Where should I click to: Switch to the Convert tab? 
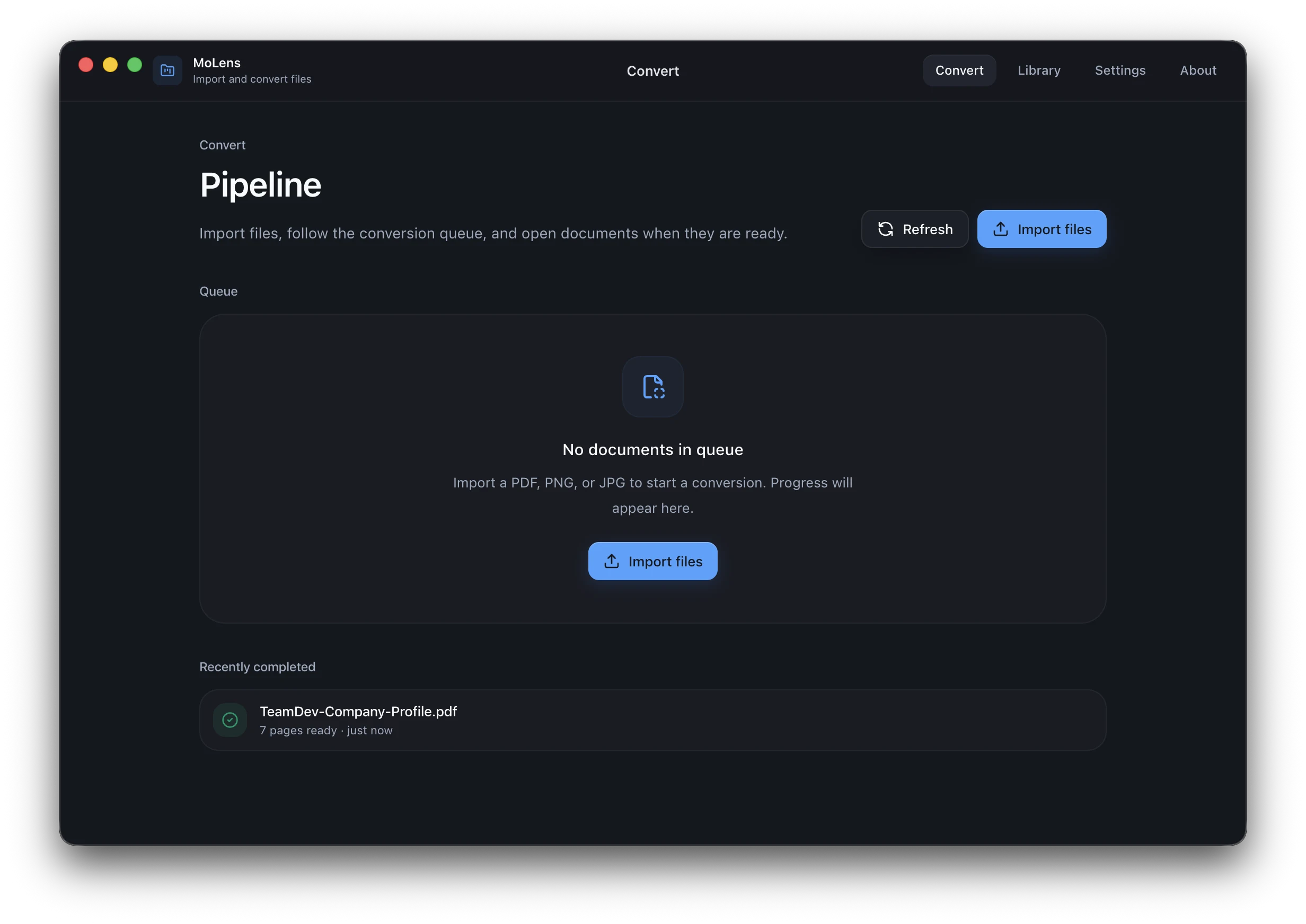(x=959, y=70)
